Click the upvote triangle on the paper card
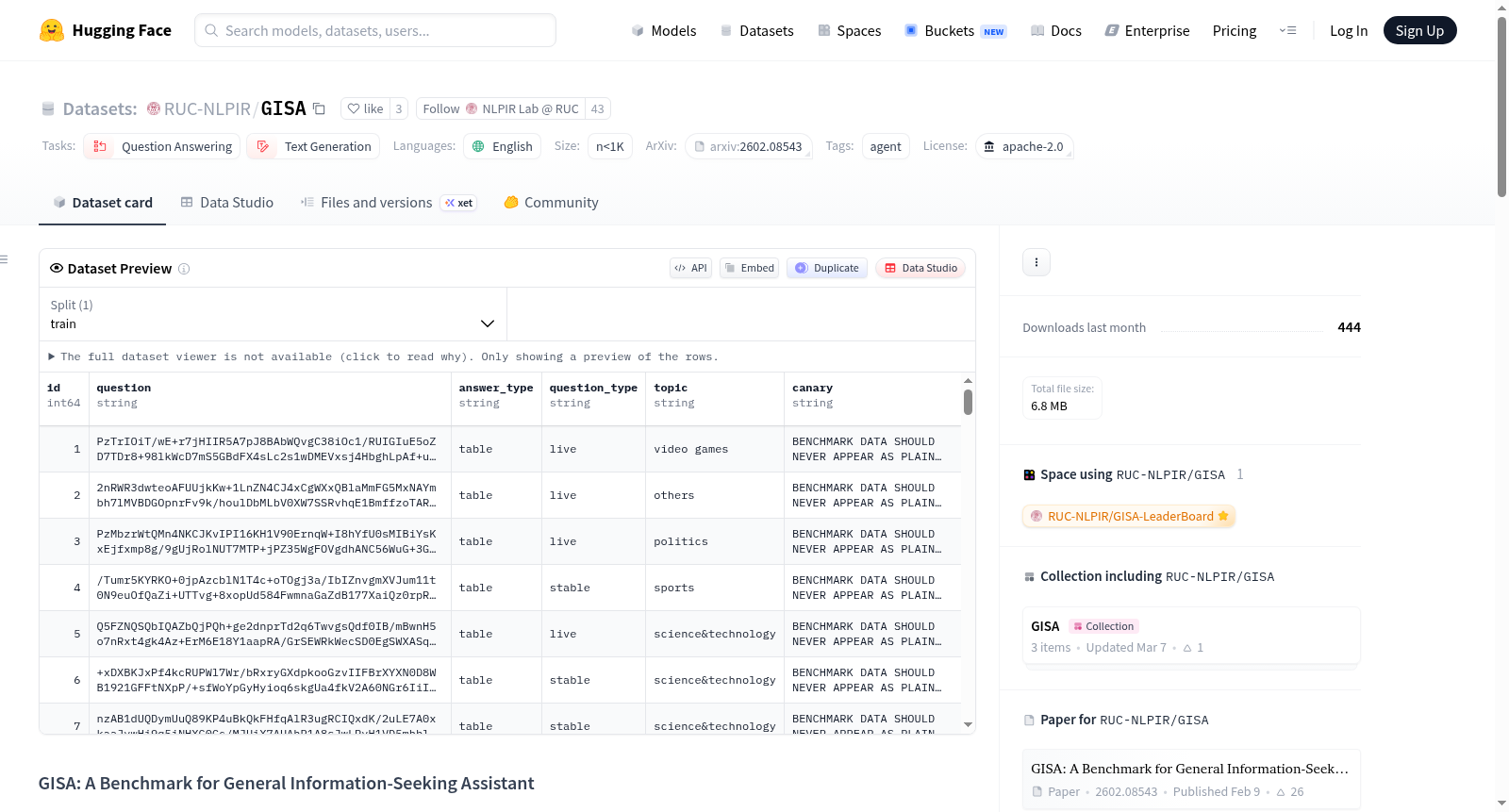 [1281, 792]
